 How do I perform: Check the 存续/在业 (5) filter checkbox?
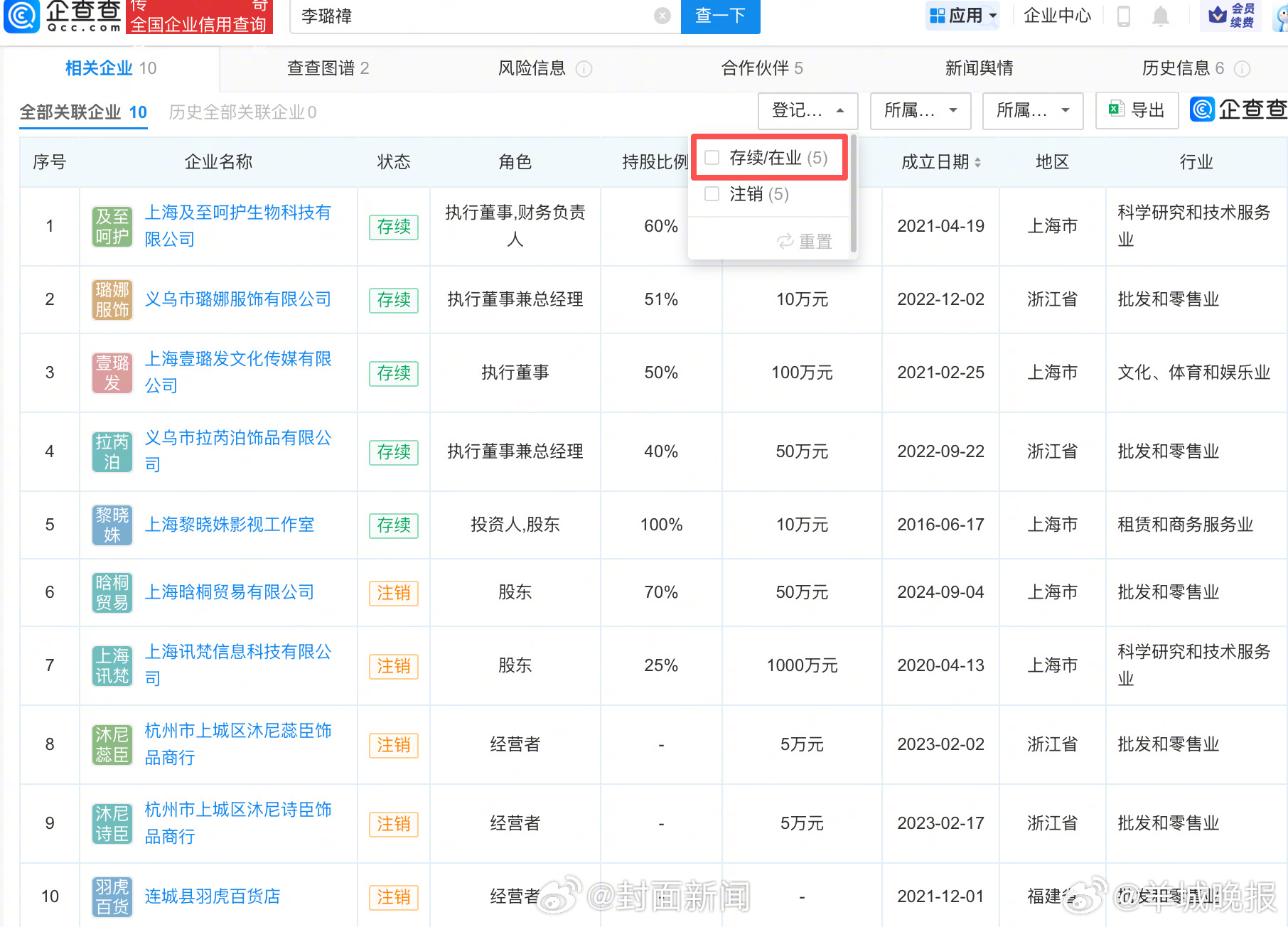[712, 157]
